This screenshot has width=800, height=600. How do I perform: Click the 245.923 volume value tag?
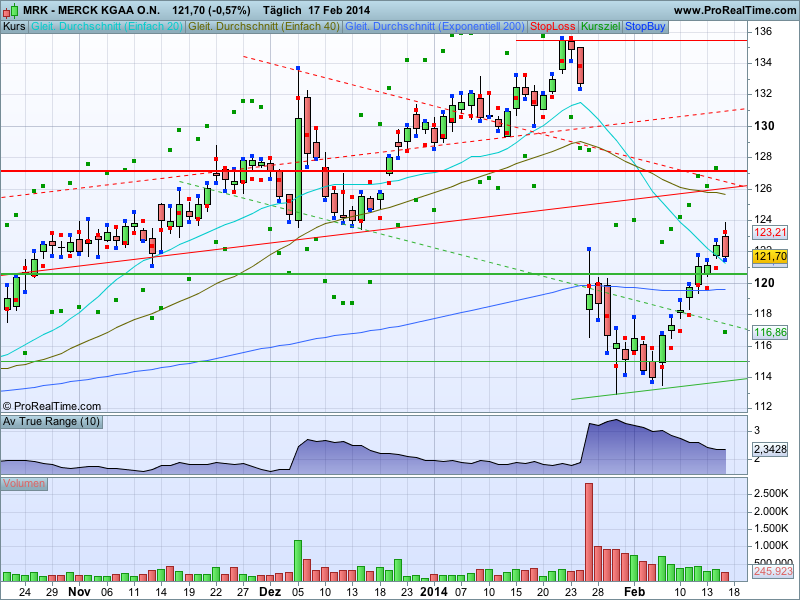pyautogui.click(x=772, y=571)
